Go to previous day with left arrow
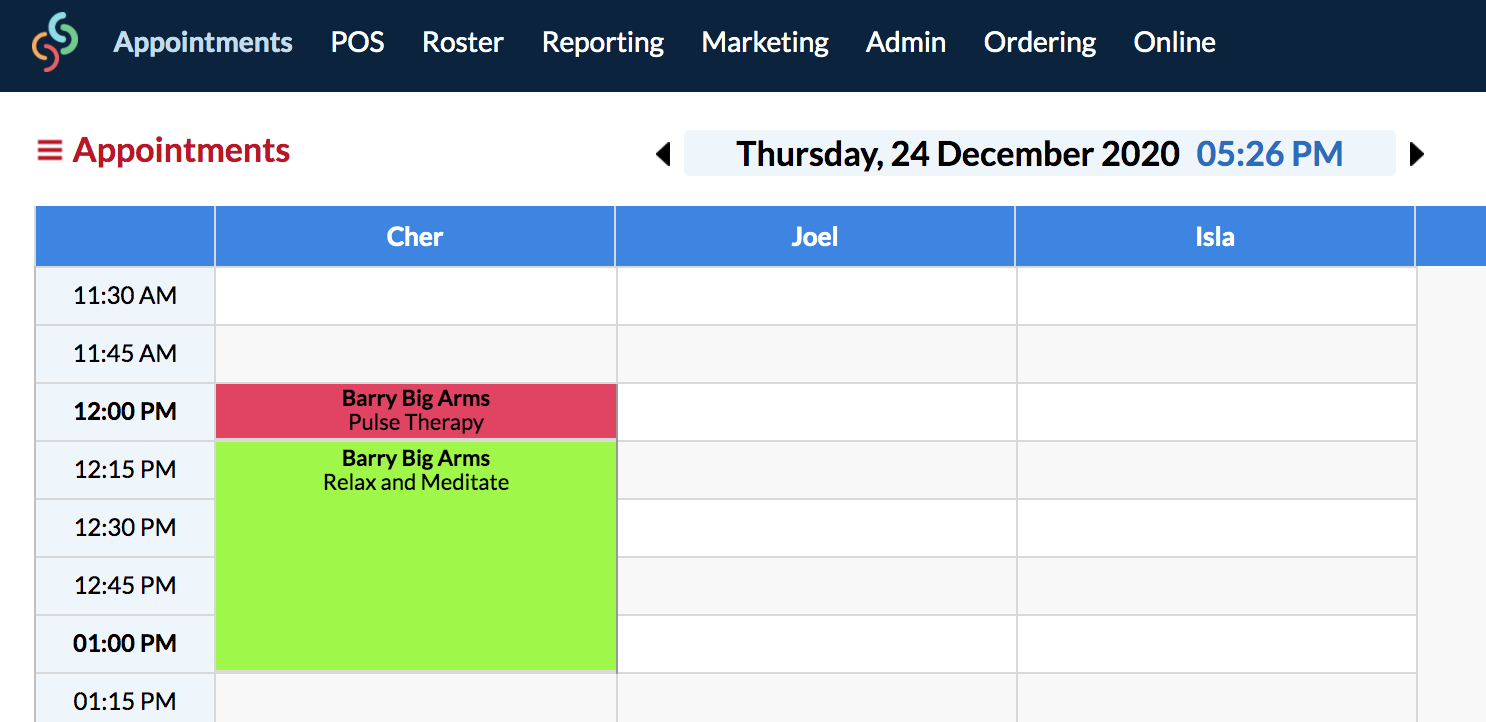This screenshot has height=722, width=1486. [662, 154]
